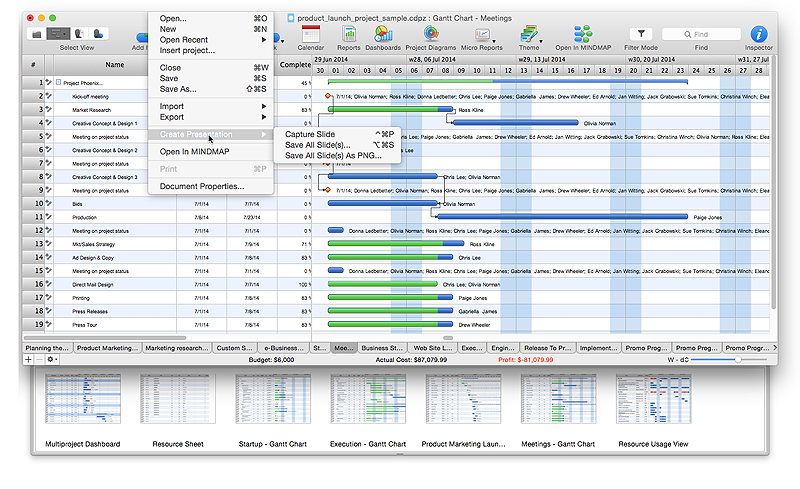Click the Filter Mode funnel icon

click(x=642, y=34)
